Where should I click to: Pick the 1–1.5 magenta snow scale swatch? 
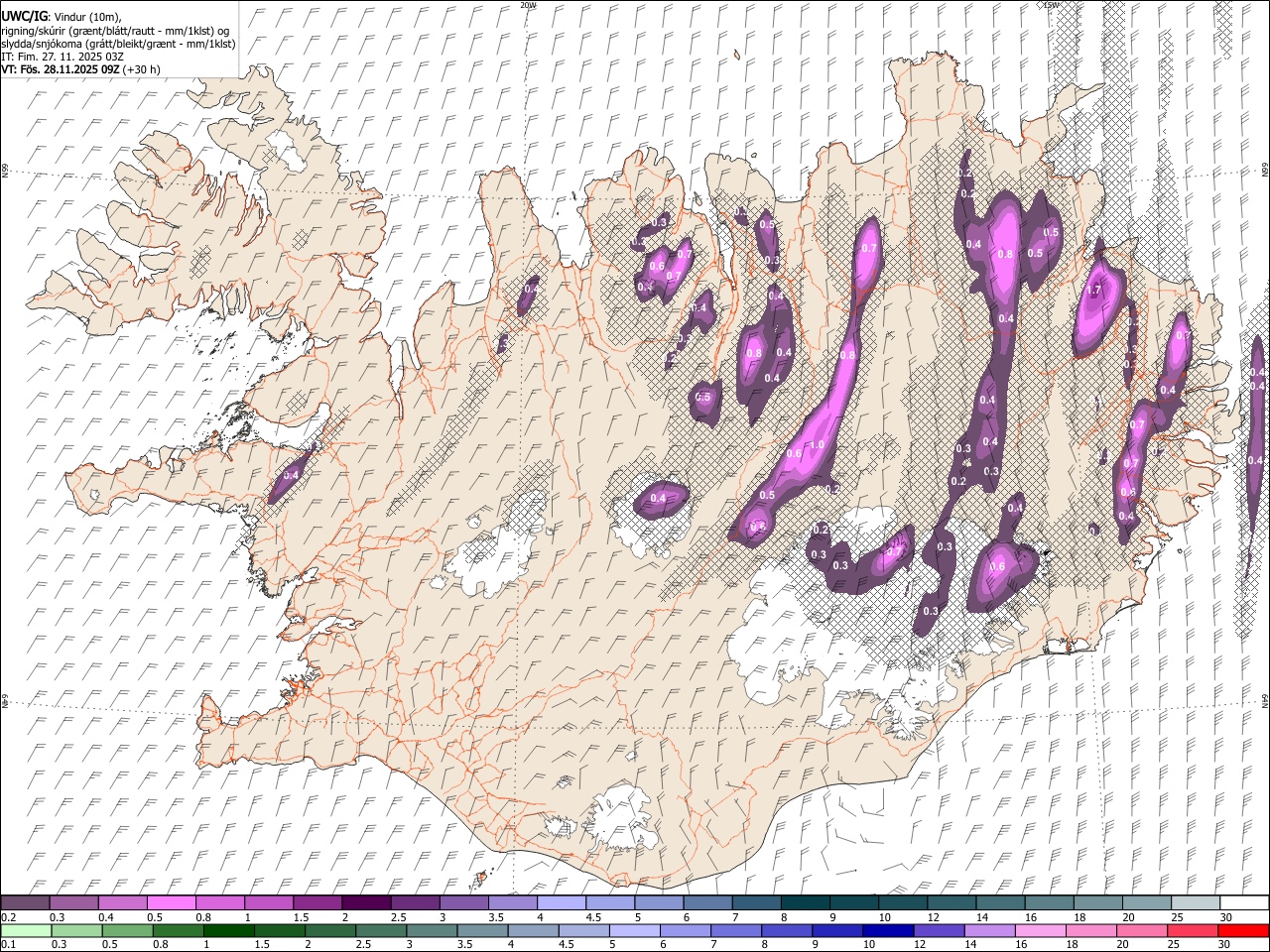(268, 903)
